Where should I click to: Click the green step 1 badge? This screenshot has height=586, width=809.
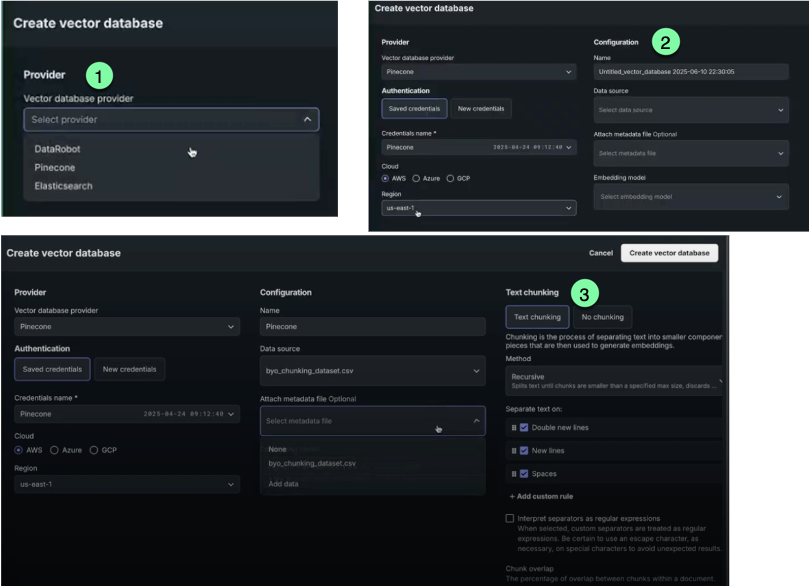tap(97, 75)
